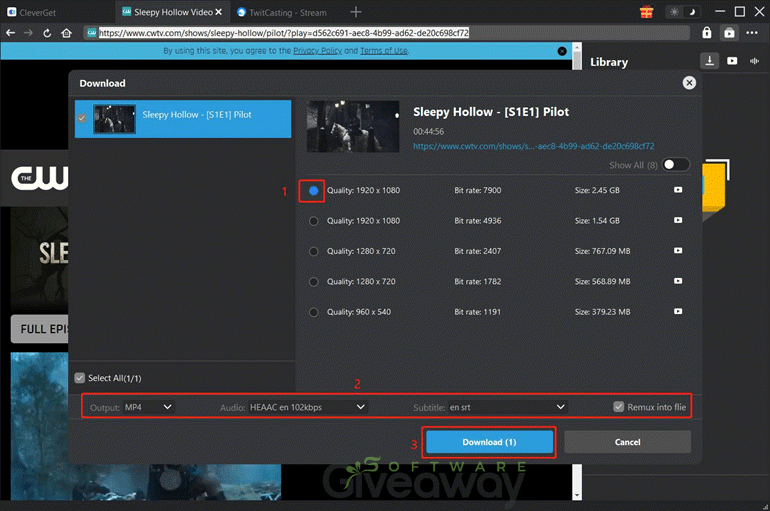Click the back navigation arrow
Image resolution: width=770 pixels, height=511 pixels.
coord(11,33)
